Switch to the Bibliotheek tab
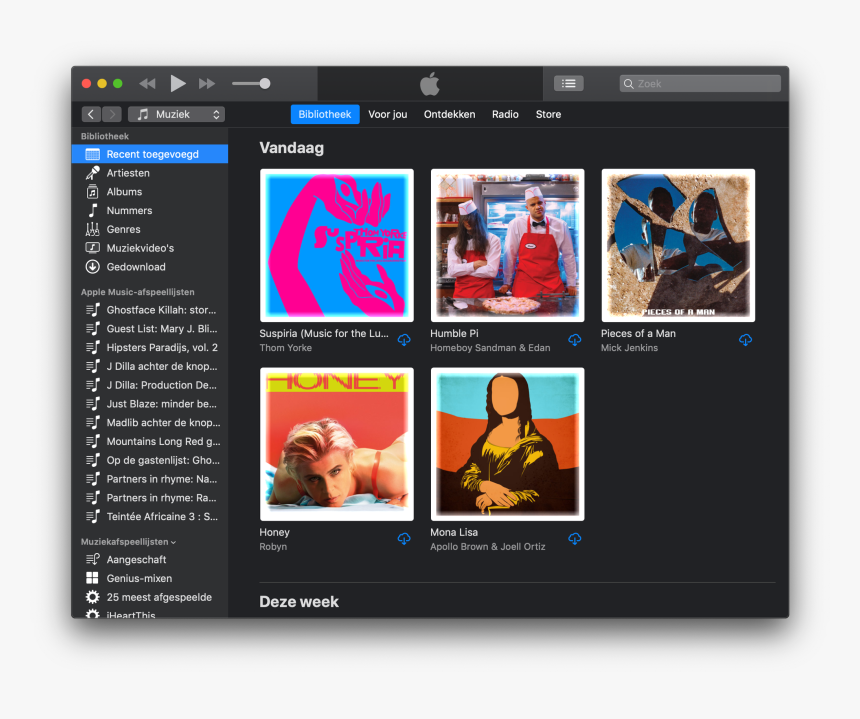 click(x=325, y=114)
